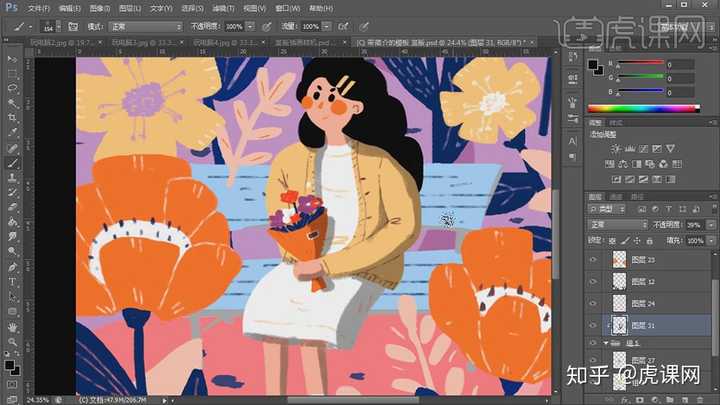Screen dimensions: 720x405
Task: Select the History Brush tool
Action: [12, 192]
